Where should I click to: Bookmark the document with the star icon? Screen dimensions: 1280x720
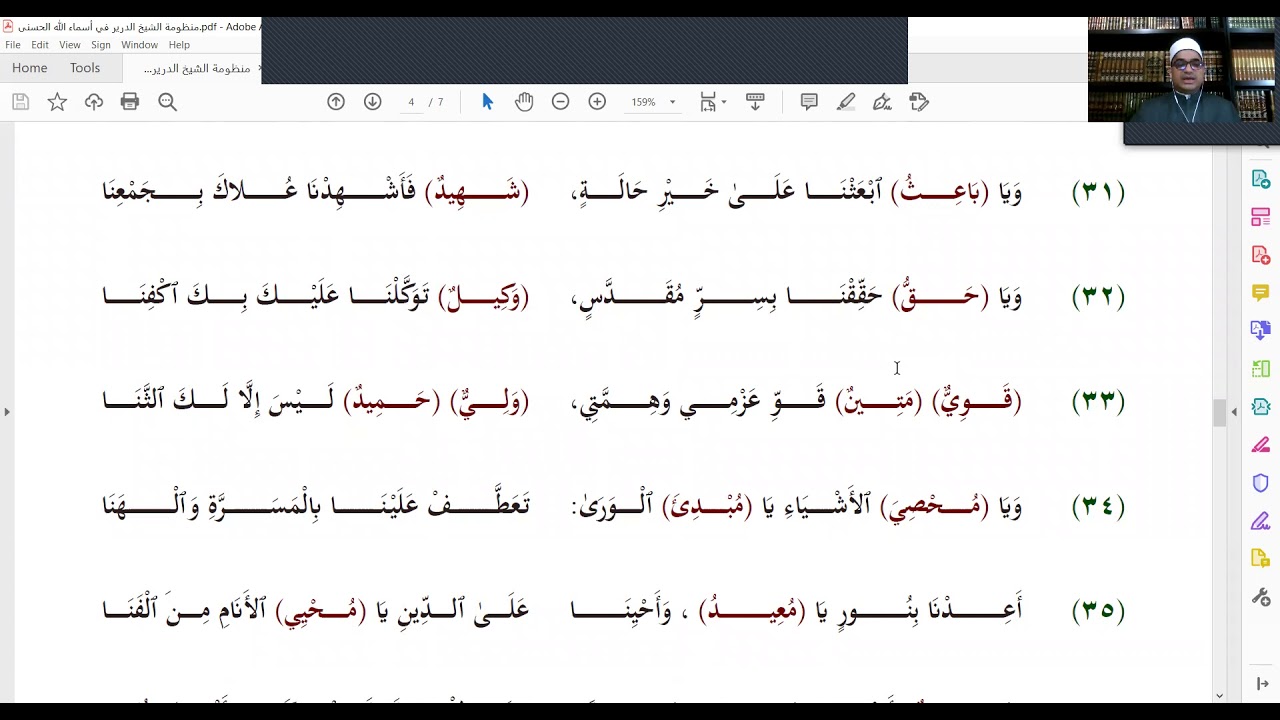(57, 102)
